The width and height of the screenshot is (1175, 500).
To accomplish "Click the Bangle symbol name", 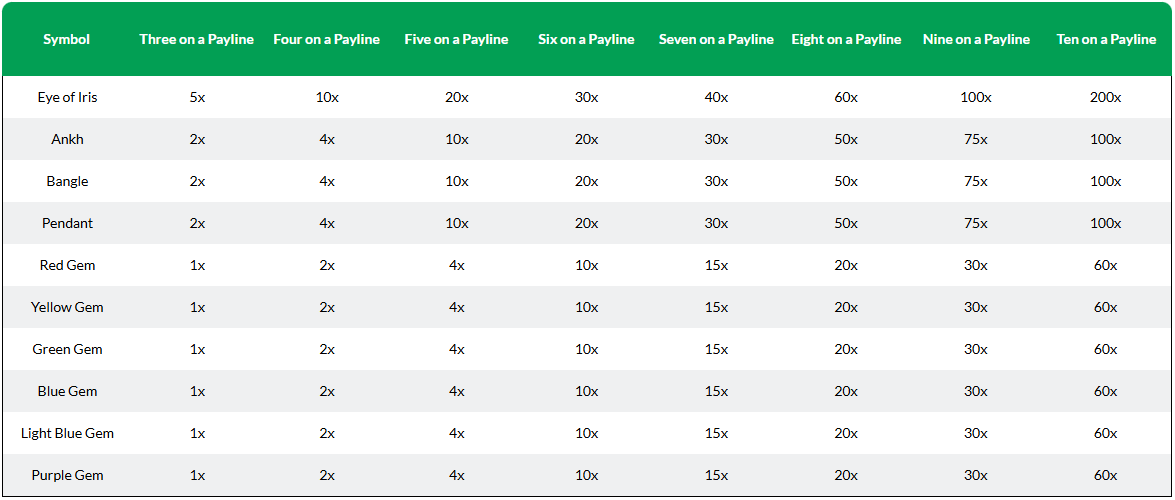I will (67, 181).
